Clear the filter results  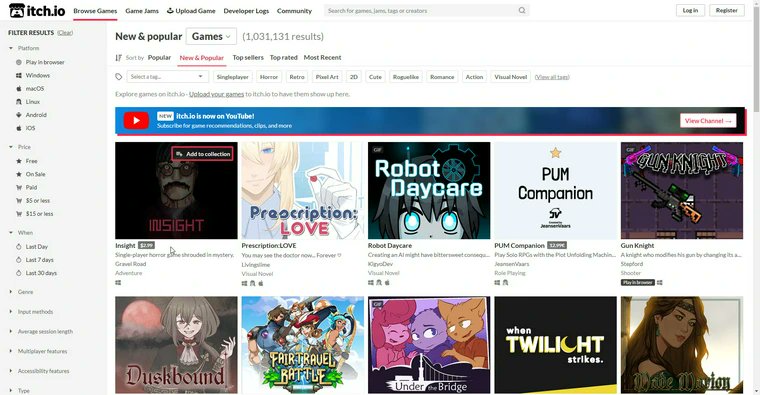tap(65, 33)
